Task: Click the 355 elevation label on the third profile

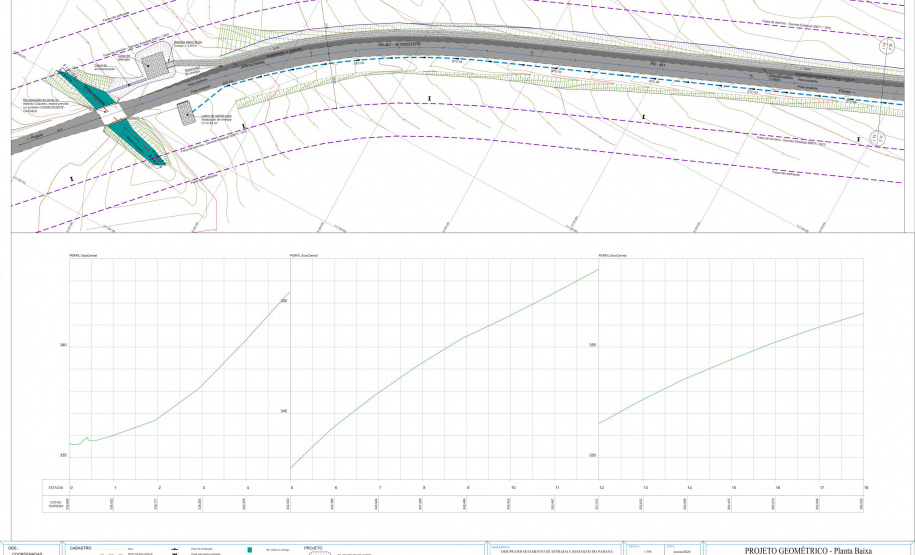Action: pyautogui.click(x=592, y=345)
